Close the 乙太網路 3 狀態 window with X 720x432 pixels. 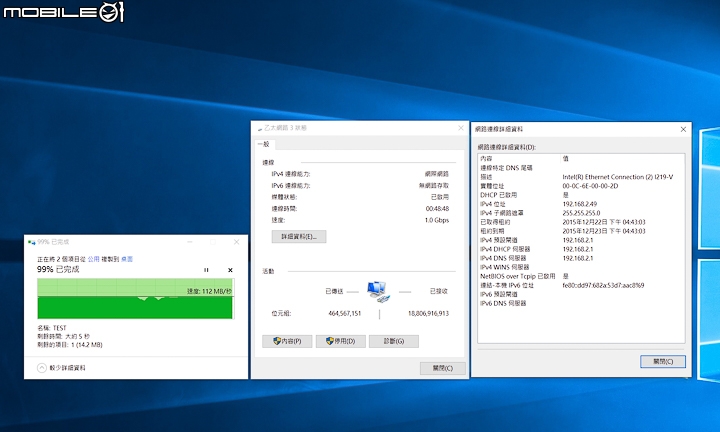[x=461, y=128]
